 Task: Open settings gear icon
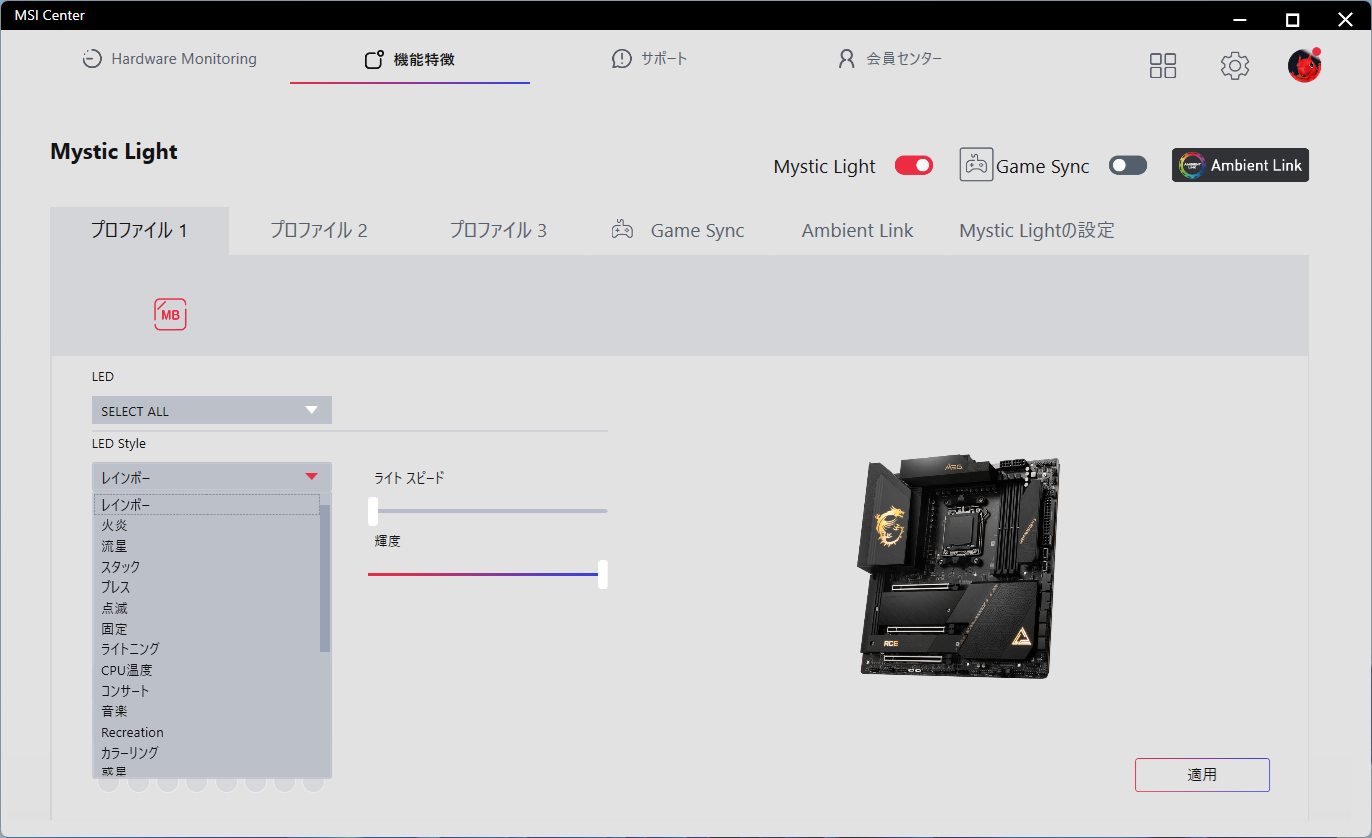click(x=1235, y=66)
